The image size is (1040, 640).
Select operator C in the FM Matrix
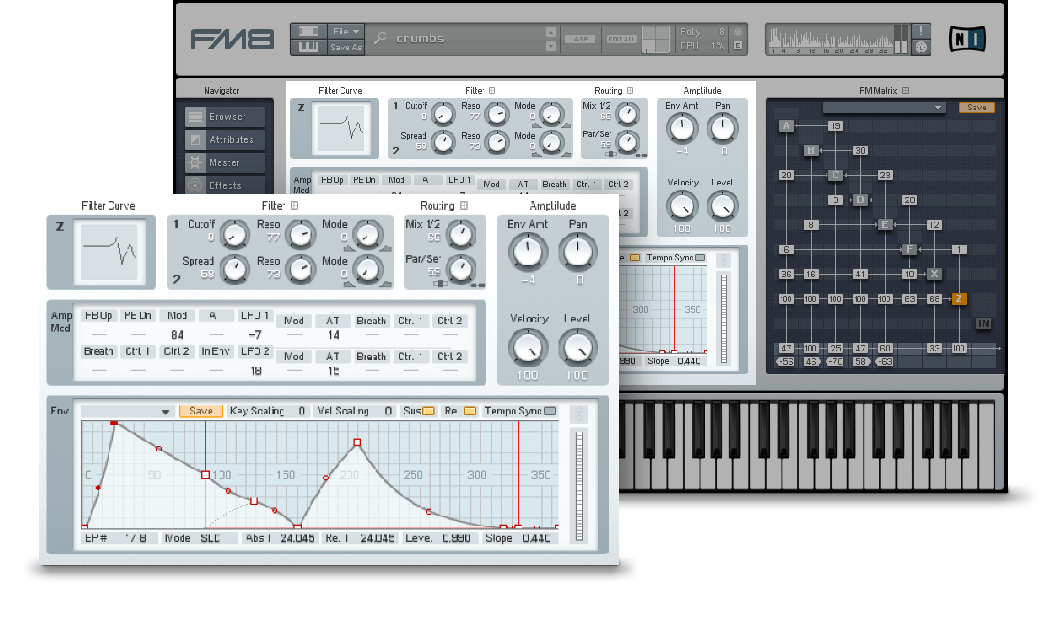pyautogui.click(x=835, y=175)
